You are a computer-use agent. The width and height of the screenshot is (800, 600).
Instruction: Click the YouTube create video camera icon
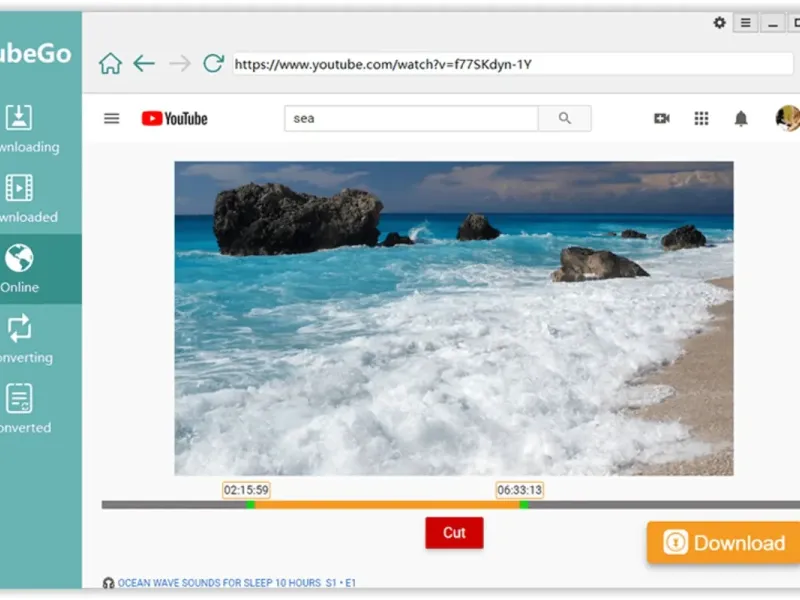point(662,118)
